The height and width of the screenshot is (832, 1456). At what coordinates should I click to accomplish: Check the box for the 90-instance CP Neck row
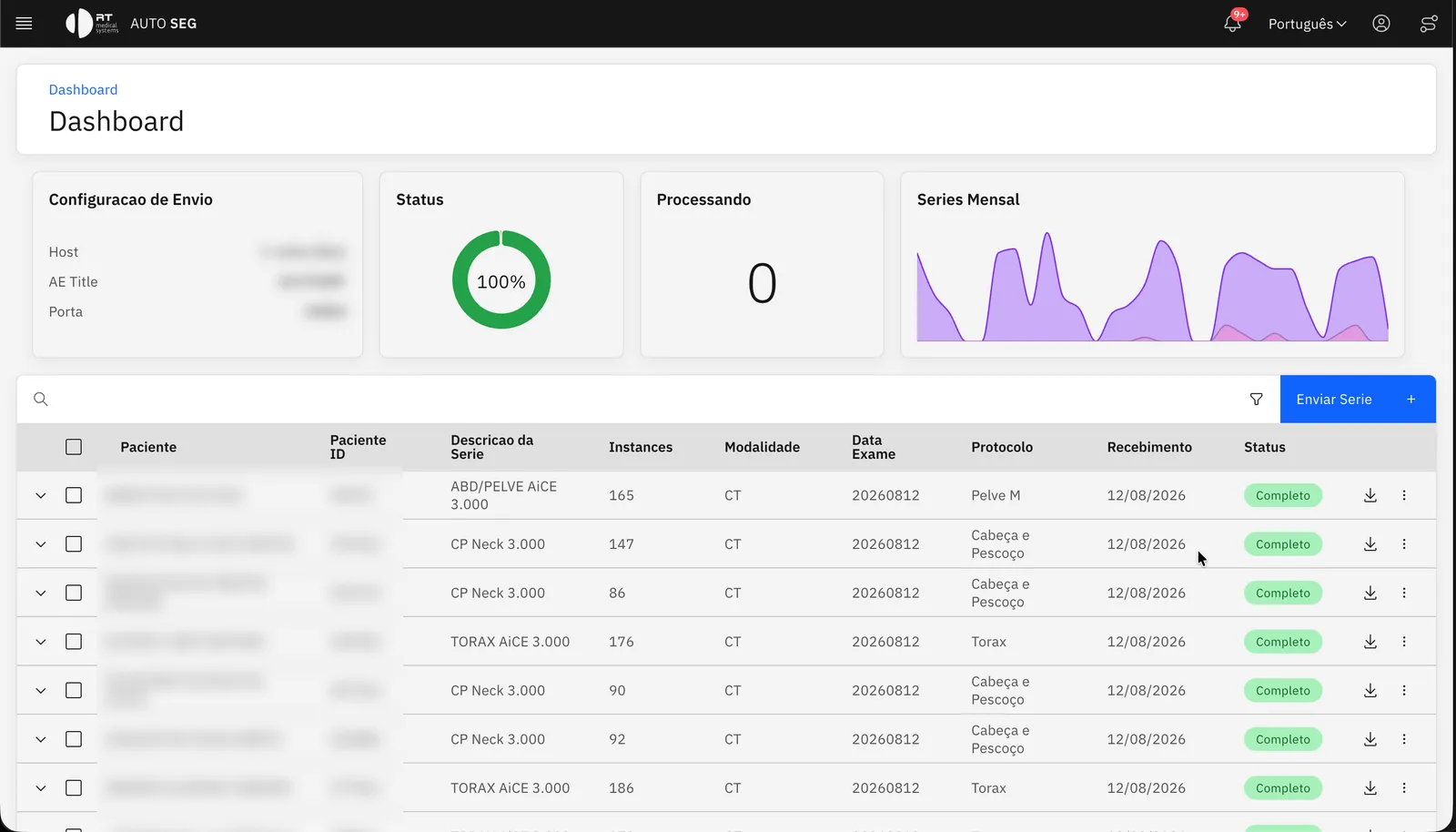point(74,690)
